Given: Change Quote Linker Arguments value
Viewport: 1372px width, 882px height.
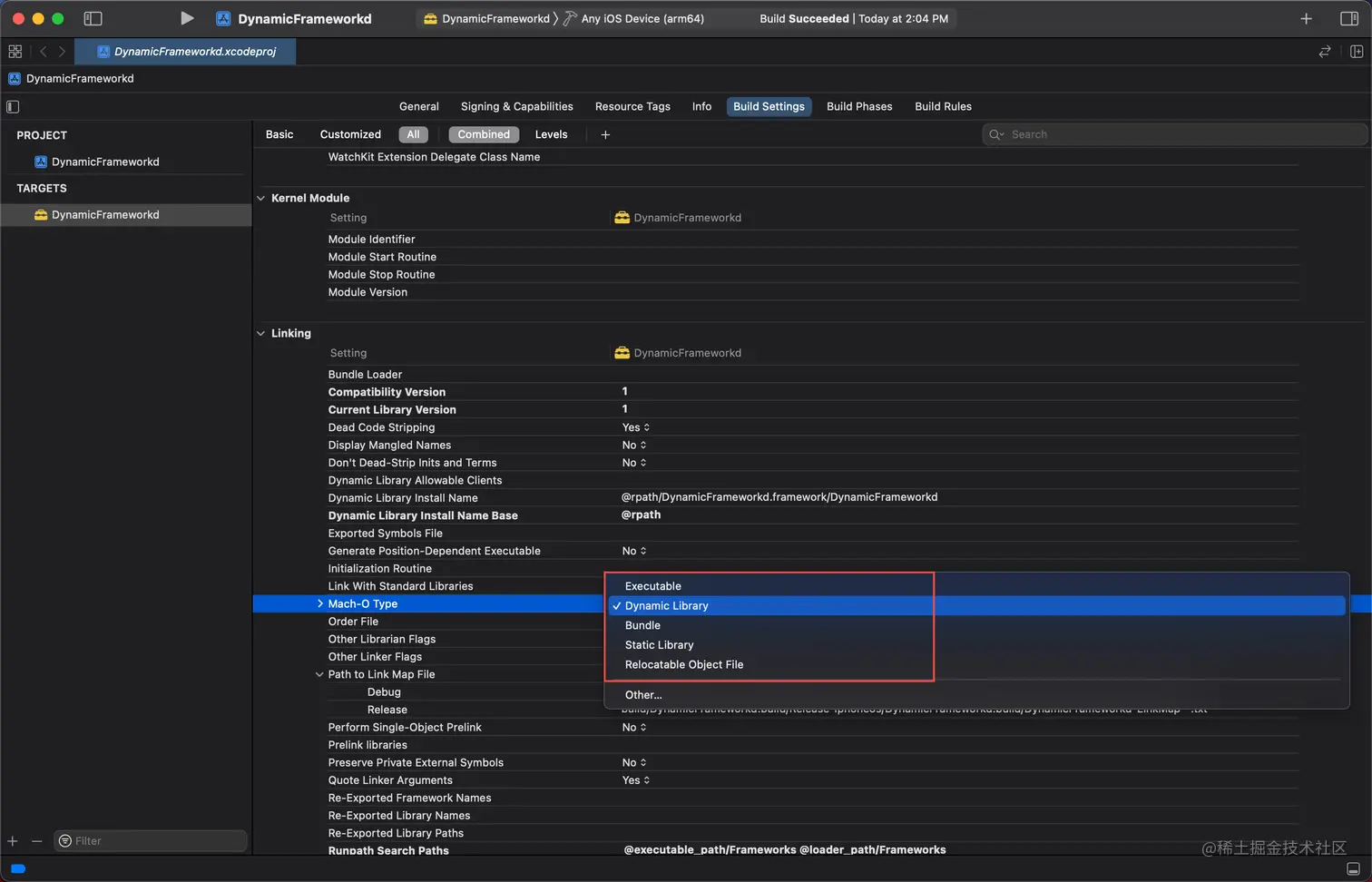Looking at the screenshot, I should click(x=635, y=780).
